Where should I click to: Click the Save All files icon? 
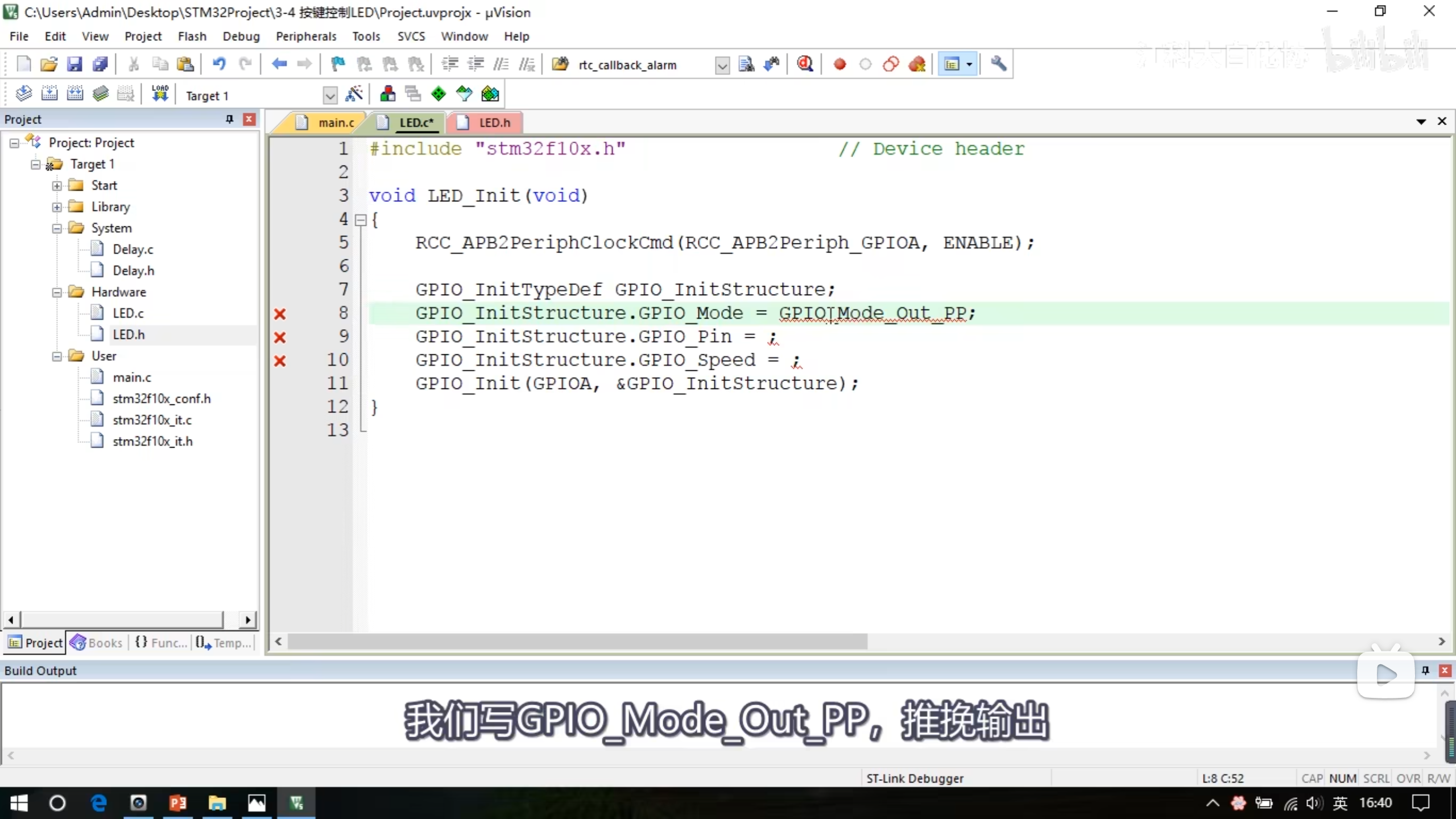point(100,64)
